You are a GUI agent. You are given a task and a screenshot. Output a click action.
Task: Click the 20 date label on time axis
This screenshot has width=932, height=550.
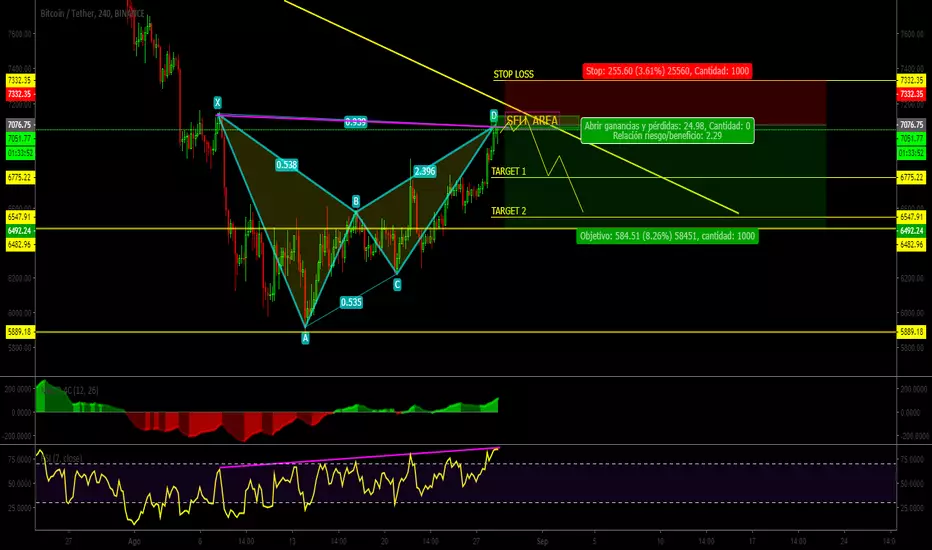(385, 542)
